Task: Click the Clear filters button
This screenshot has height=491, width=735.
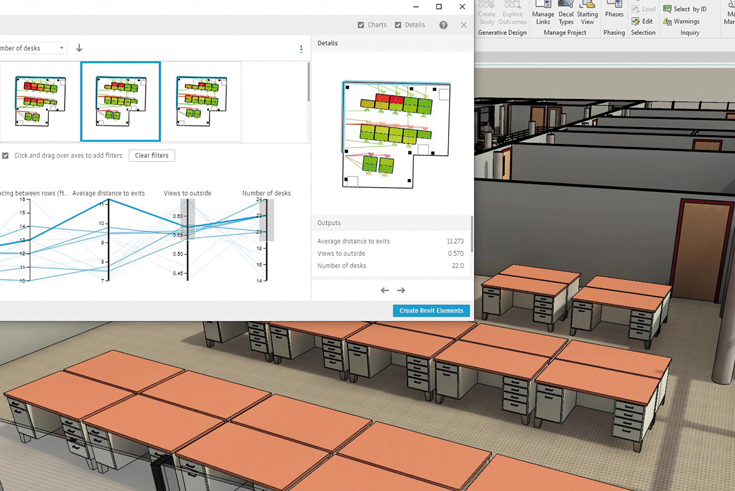Action: pos(152,156)
